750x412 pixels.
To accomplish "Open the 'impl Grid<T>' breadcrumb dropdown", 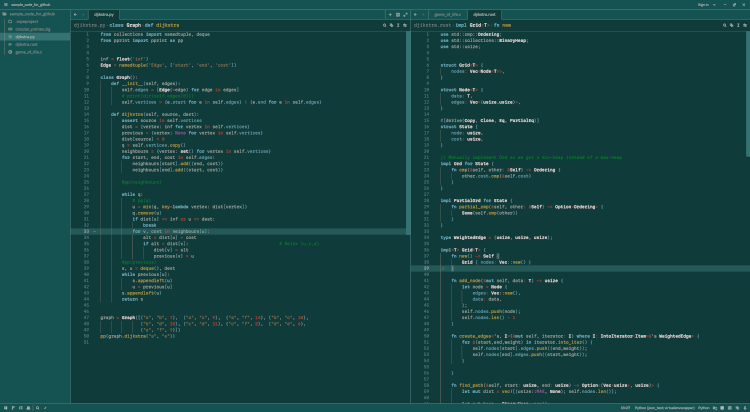I will click(472, 25).
